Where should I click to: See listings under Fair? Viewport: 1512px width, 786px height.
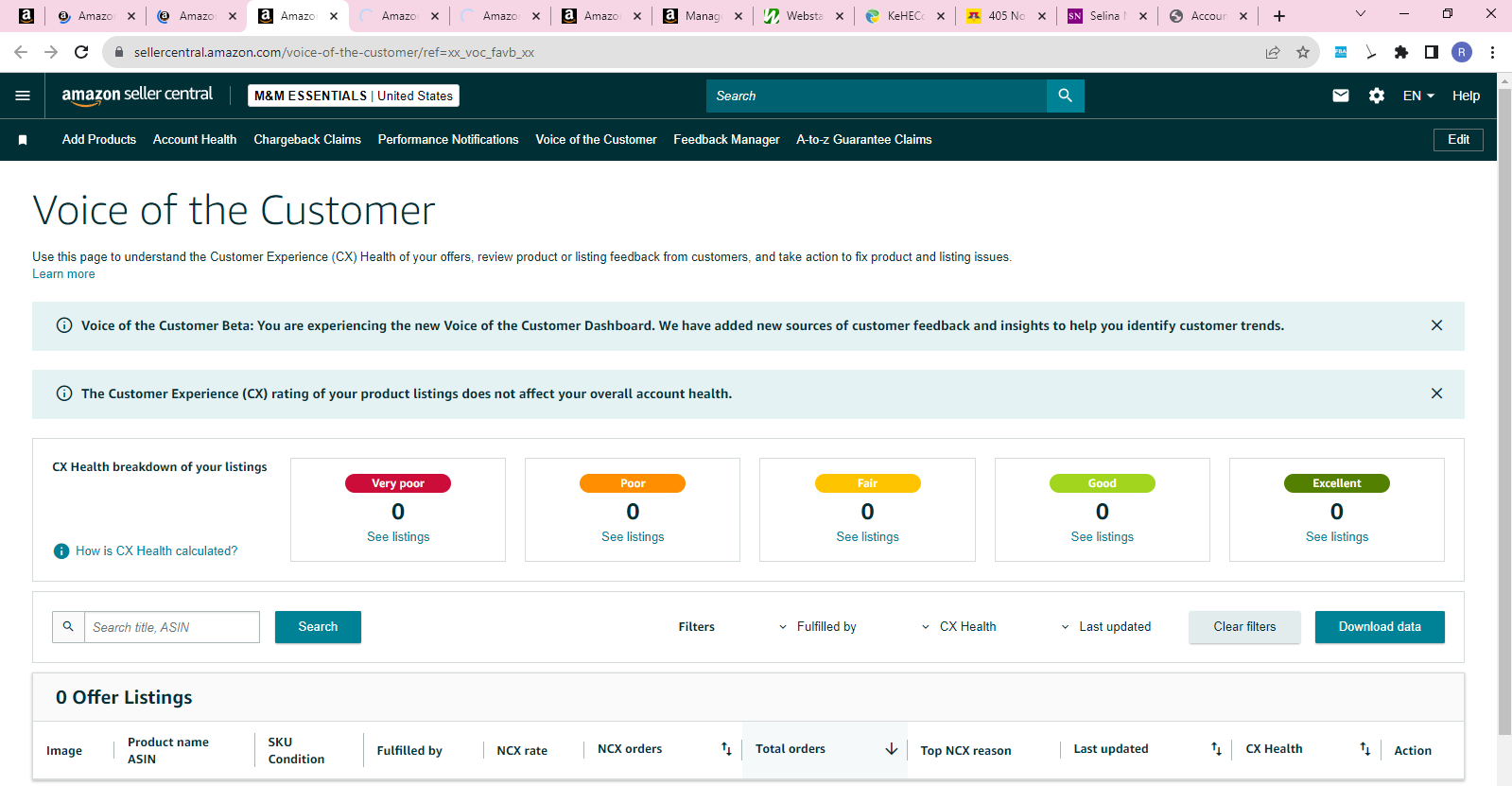pos(867,536)
